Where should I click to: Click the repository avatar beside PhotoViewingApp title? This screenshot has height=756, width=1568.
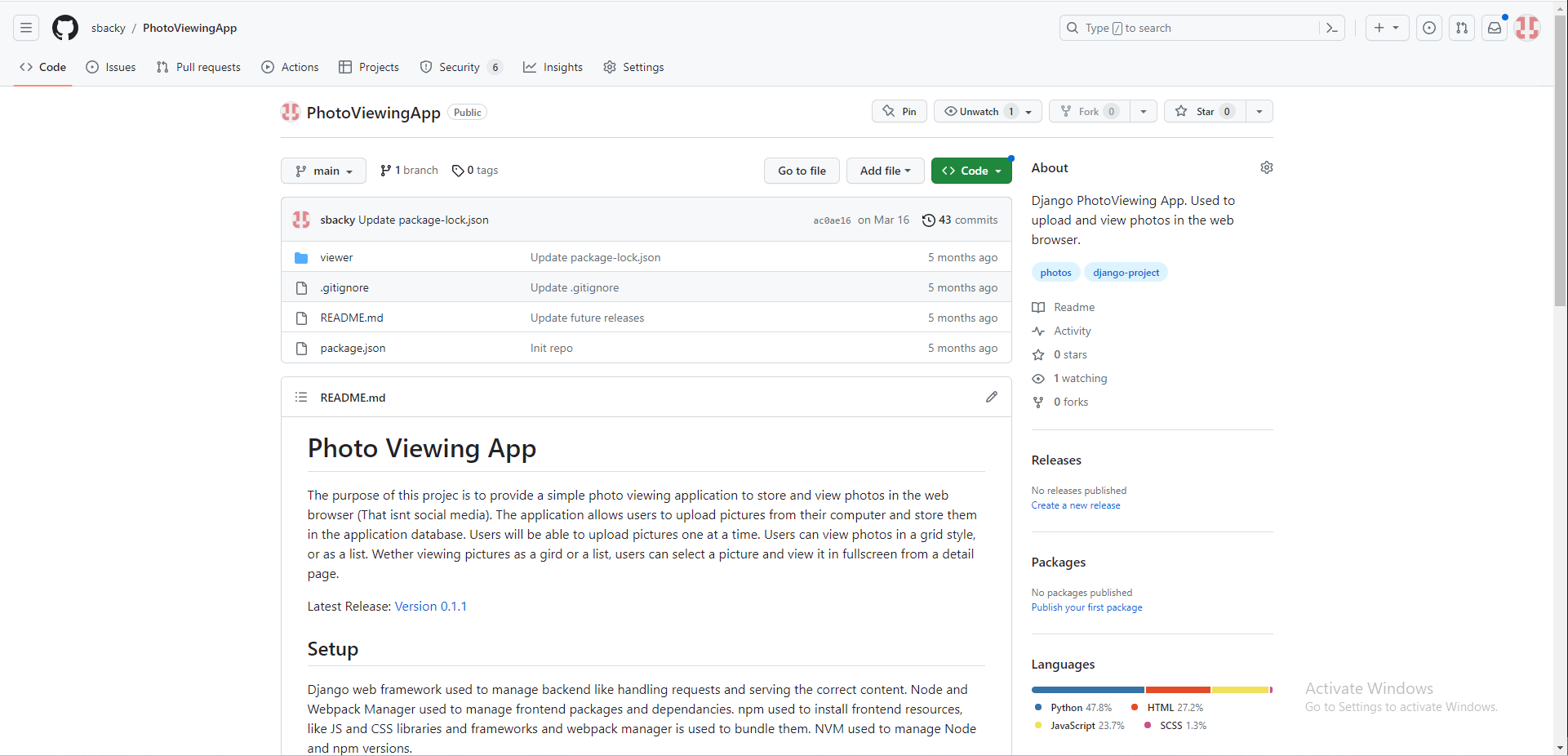pyautogui.click(x=291, y=112)
